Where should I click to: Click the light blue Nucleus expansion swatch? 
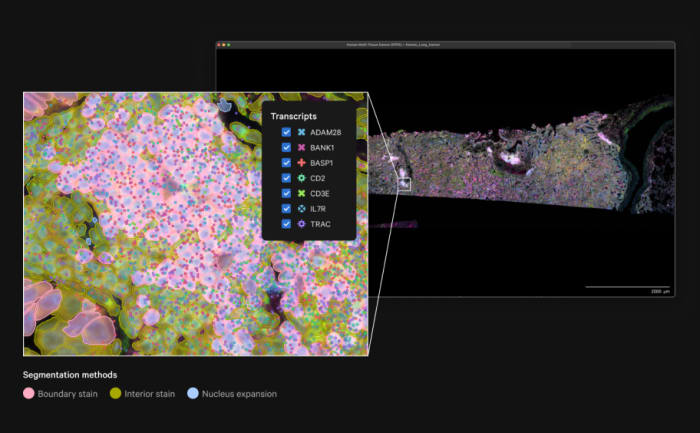193,394
